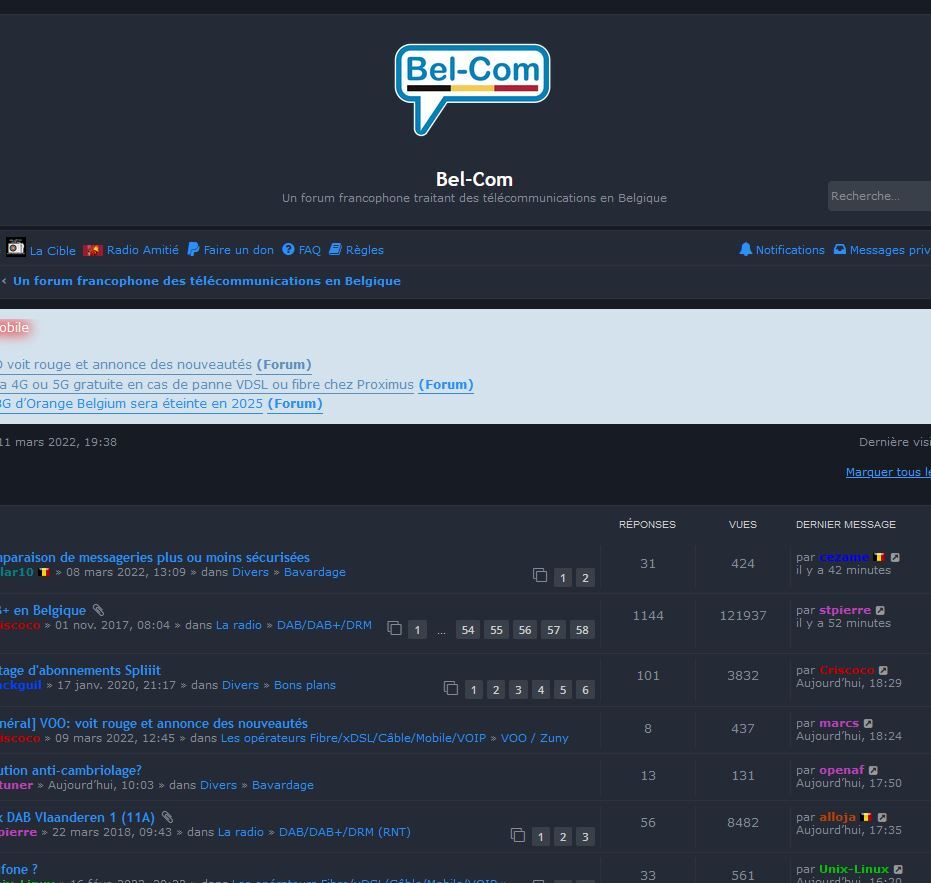
Task: Click the Règles book icon
Action: [335, 249]
